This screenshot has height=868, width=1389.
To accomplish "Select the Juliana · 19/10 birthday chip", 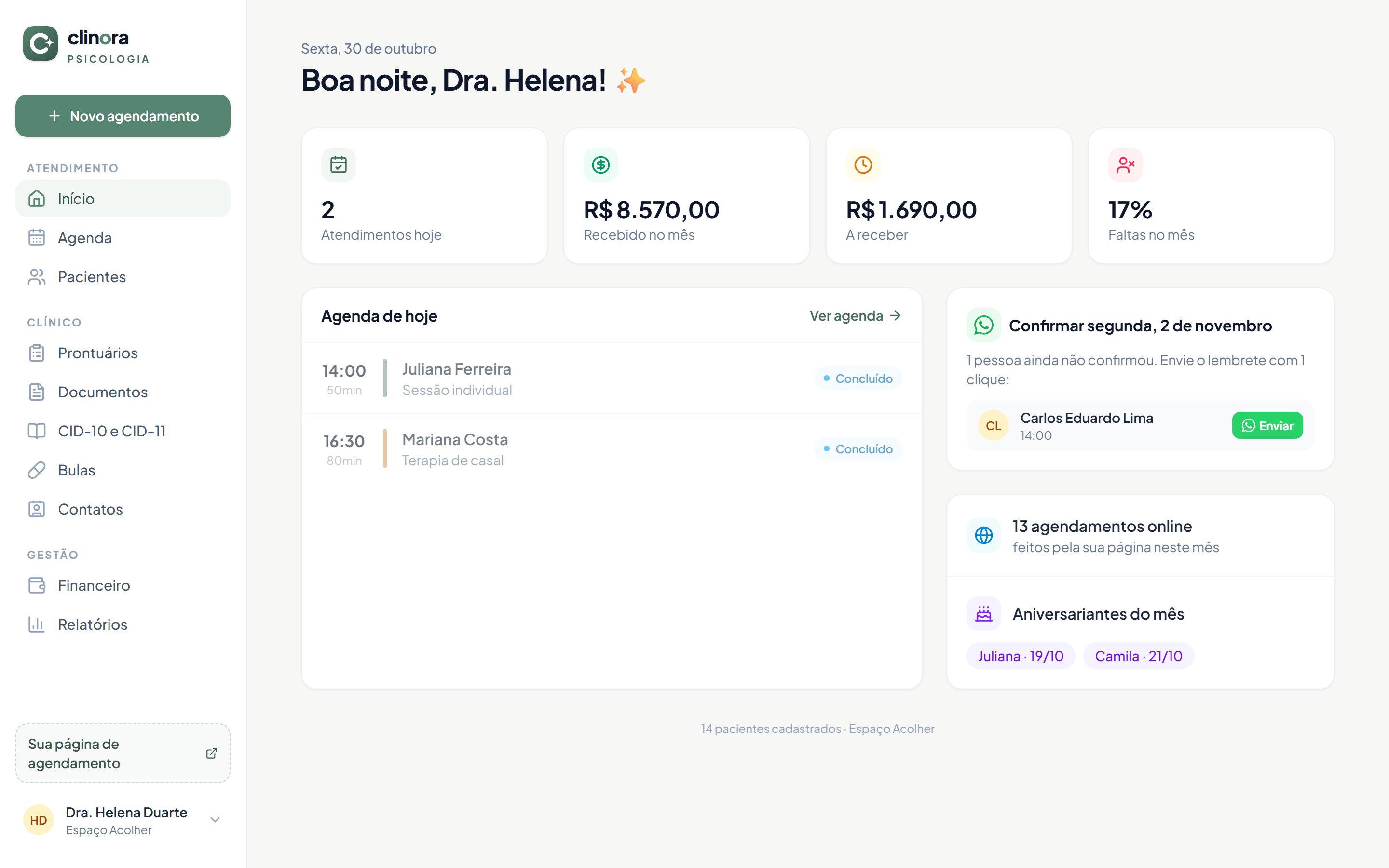I will pos(1021,656).
